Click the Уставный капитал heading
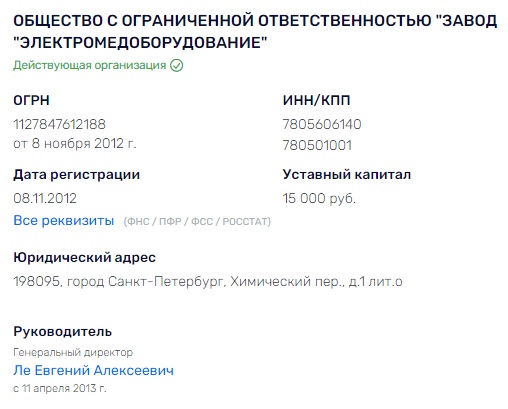The image size is (508, 409). point(347,174)
